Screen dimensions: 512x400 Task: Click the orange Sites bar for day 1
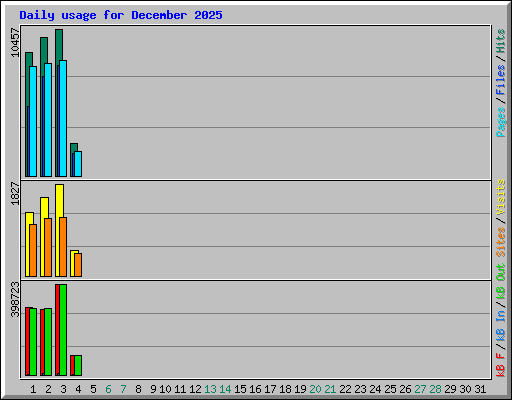pos(33,250)
